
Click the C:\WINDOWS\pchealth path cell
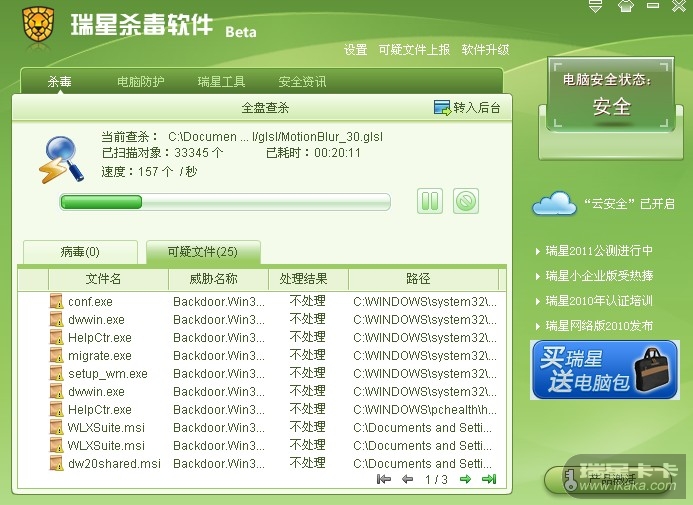[425, 410]
